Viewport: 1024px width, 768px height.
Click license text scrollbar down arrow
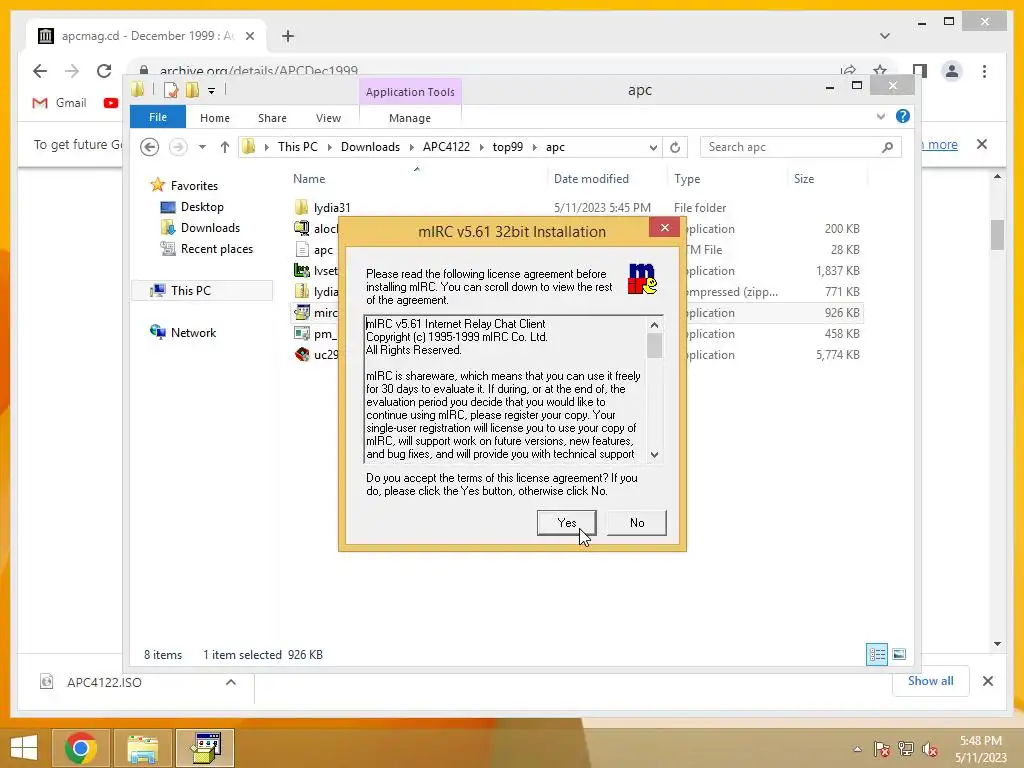point(654,455)
